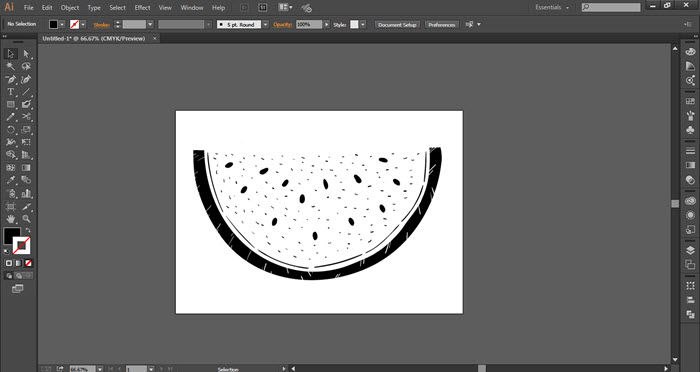Open the Swatches panel icon

coord(690,101)
